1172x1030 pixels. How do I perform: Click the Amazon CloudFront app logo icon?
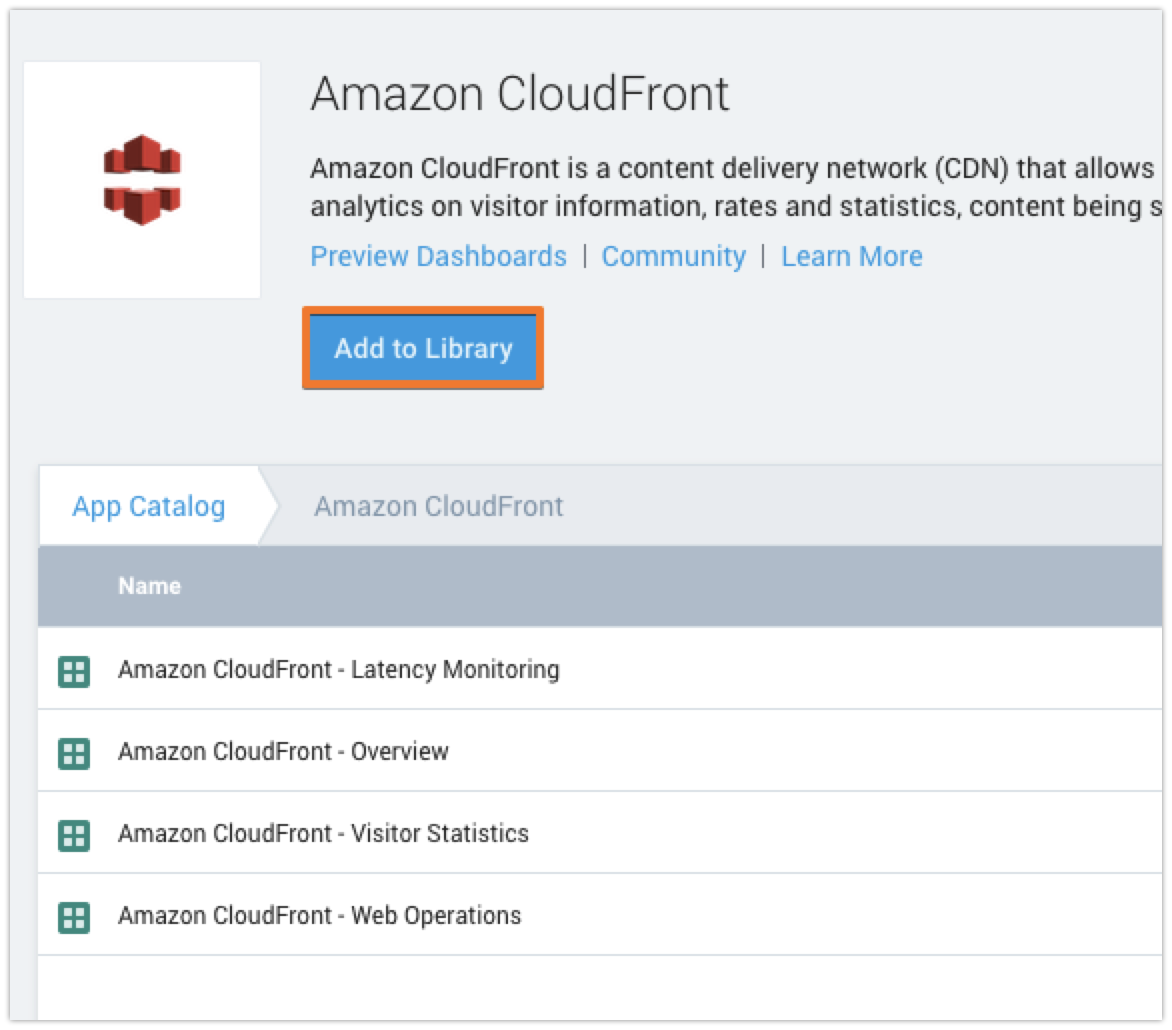point(141,180)
